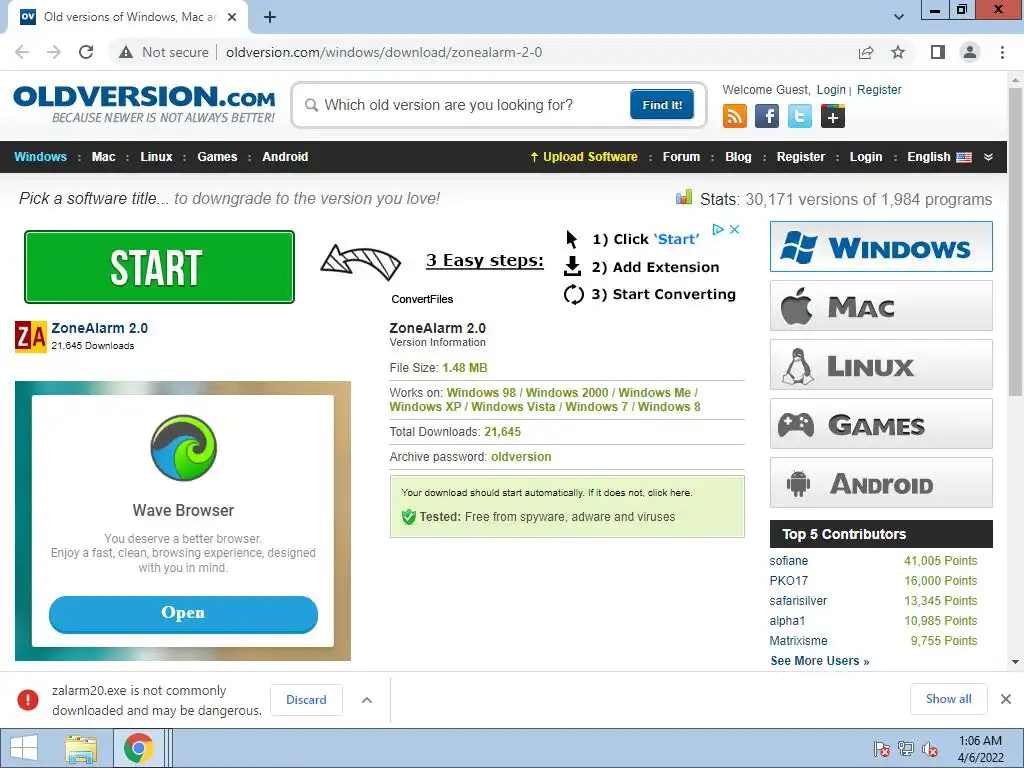Click the OldVersion.com logo
Viewport: 1024px width, 768px height.
tap(144, 104)
